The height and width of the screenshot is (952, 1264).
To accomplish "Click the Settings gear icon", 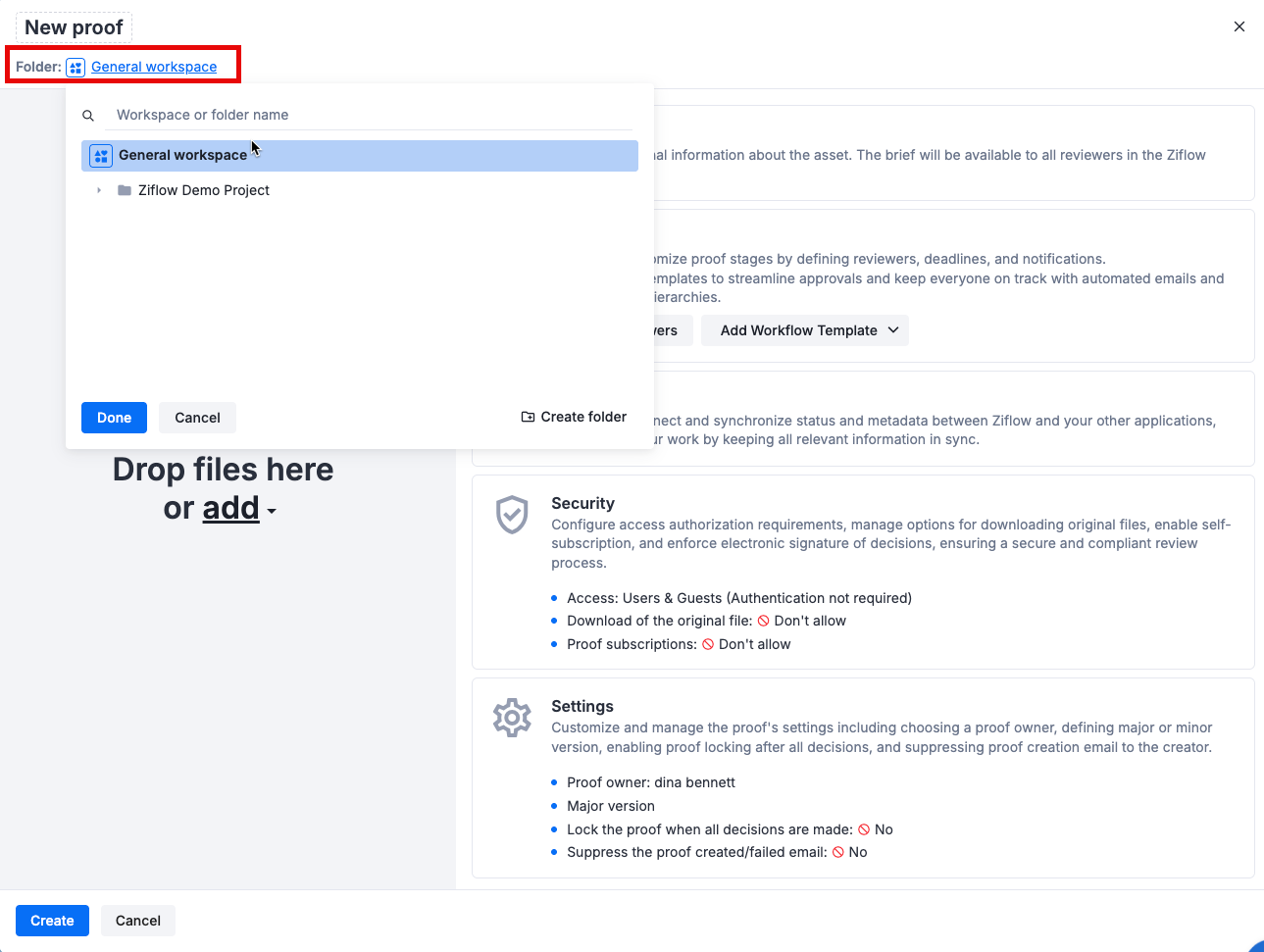I will pyautogui.click(x=512, y=718).
